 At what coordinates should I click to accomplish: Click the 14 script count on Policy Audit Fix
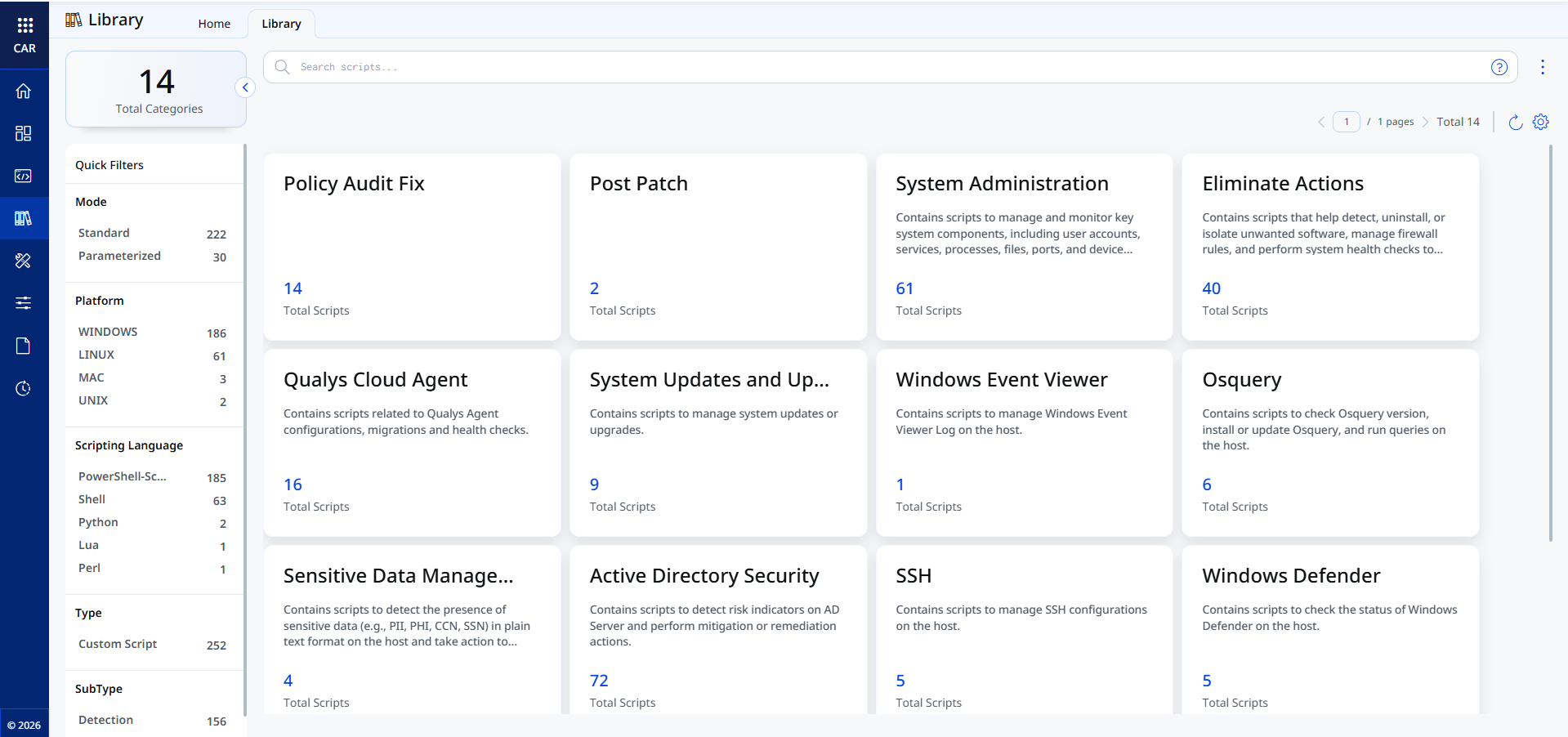293,288
